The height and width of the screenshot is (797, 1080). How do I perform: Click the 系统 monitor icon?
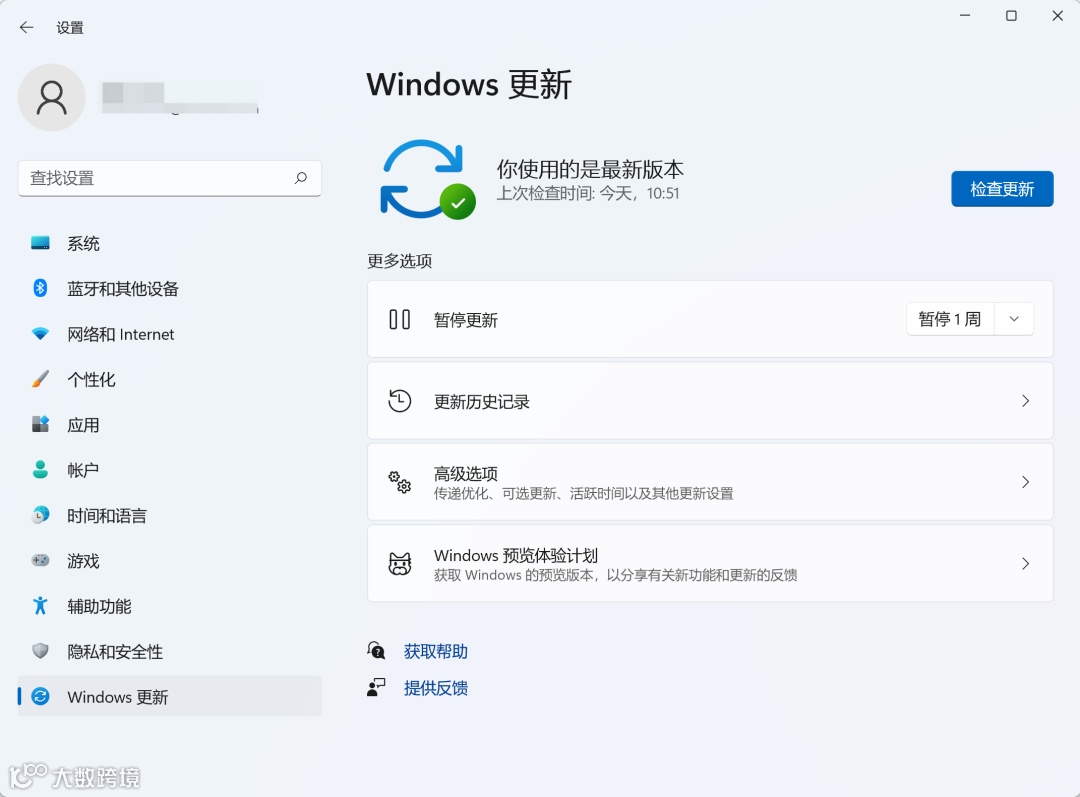click(41, 243)
